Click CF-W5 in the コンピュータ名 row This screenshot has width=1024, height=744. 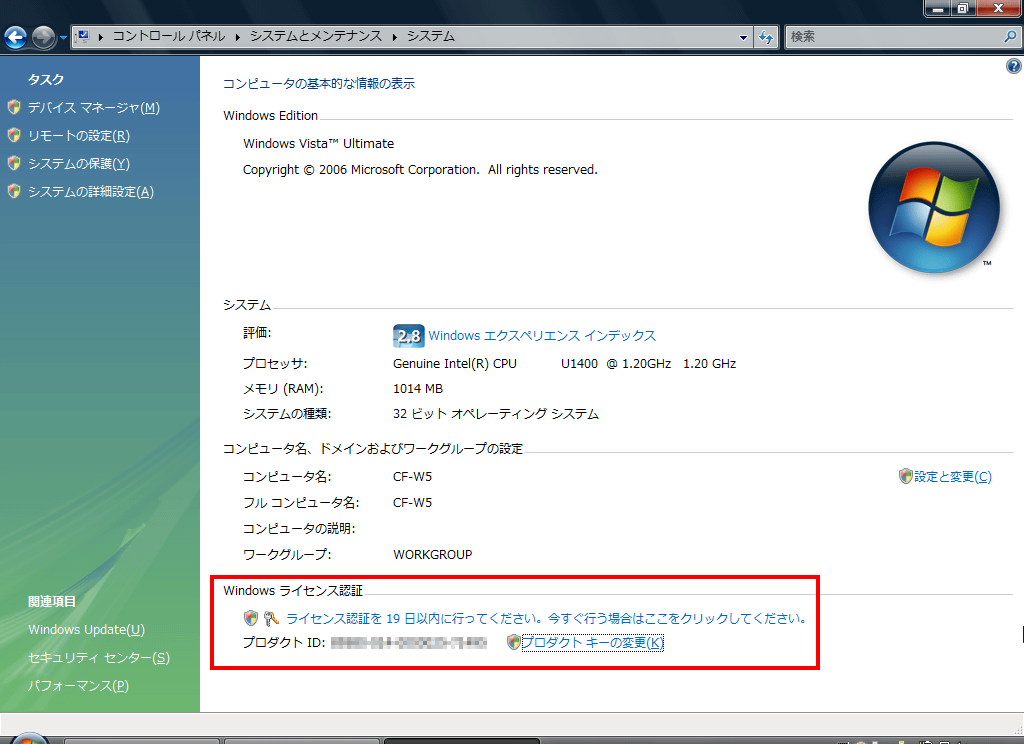(413, 477)
